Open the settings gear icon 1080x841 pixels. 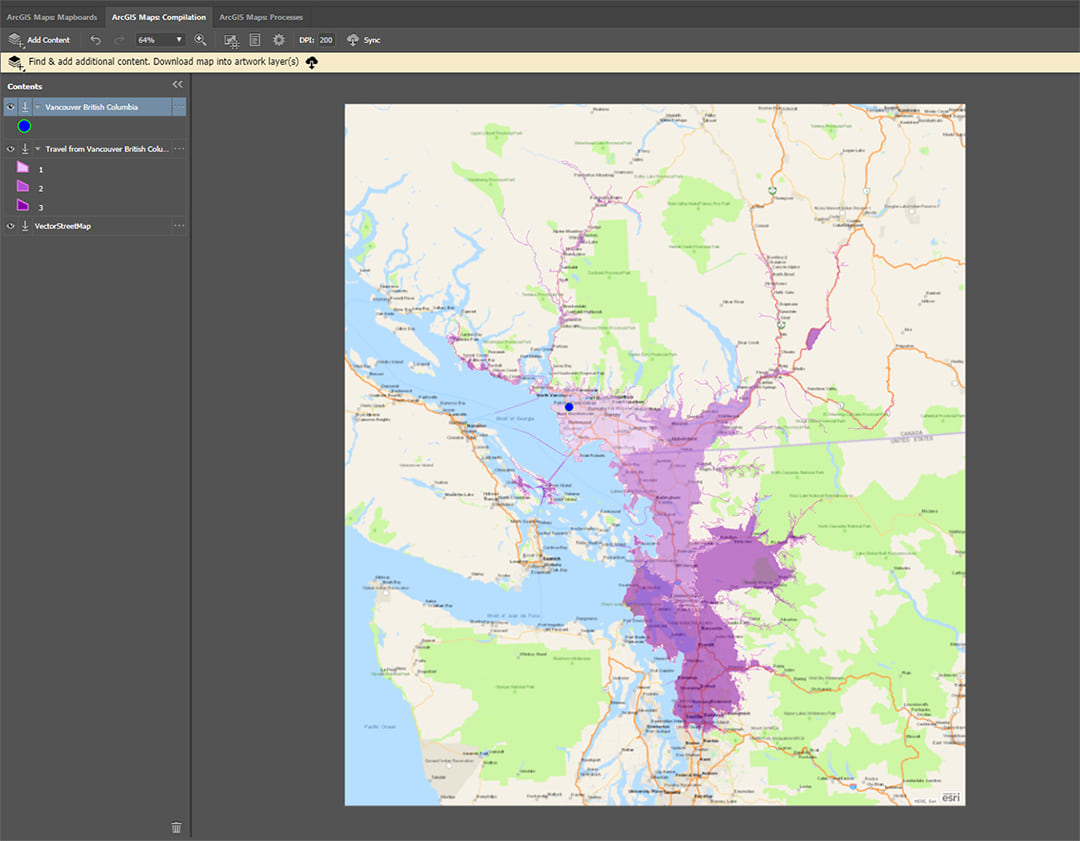click(x=278, y=40)
